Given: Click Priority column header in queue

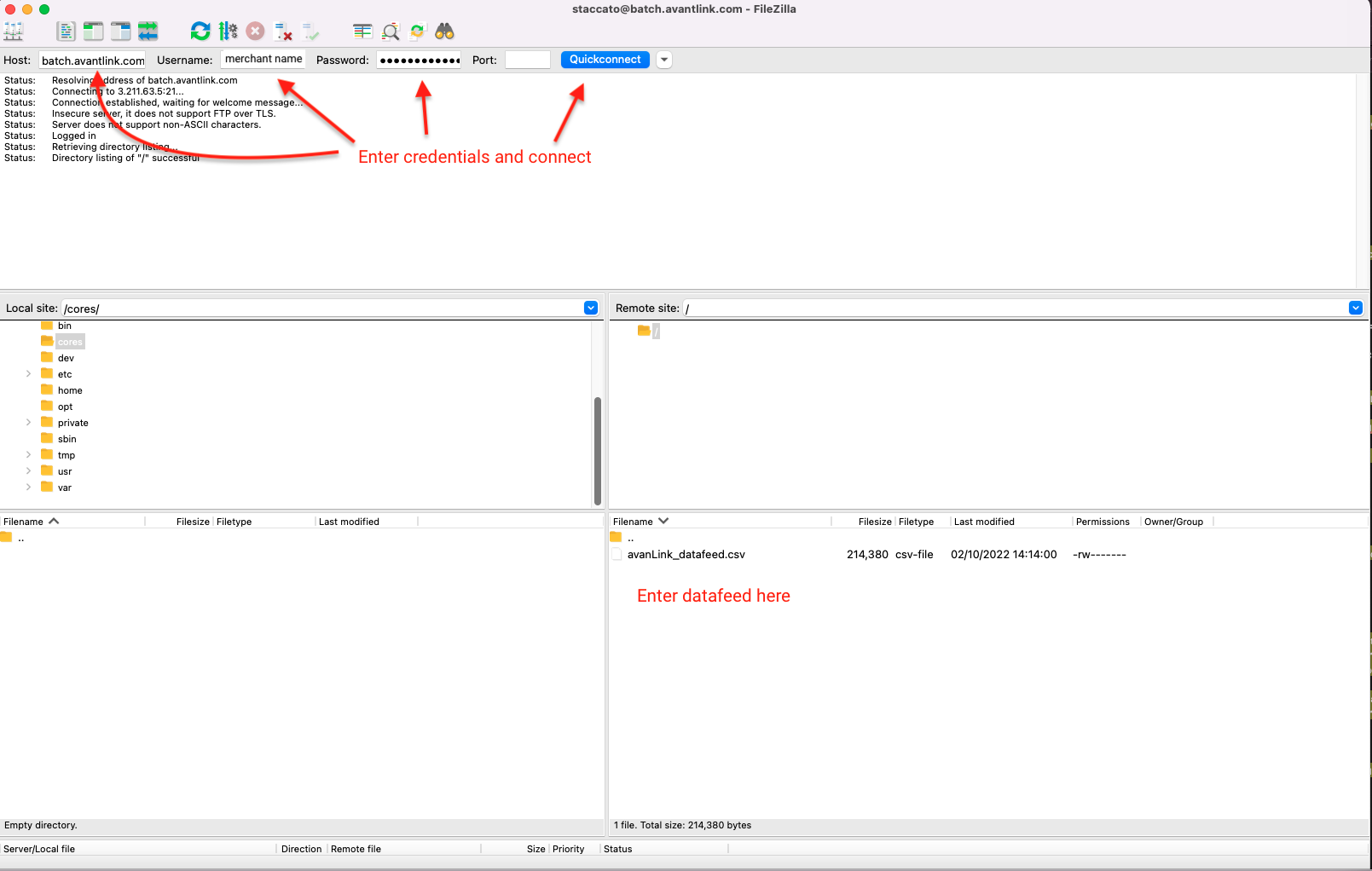Looking at the screenshot, I should tap(574, 849).
